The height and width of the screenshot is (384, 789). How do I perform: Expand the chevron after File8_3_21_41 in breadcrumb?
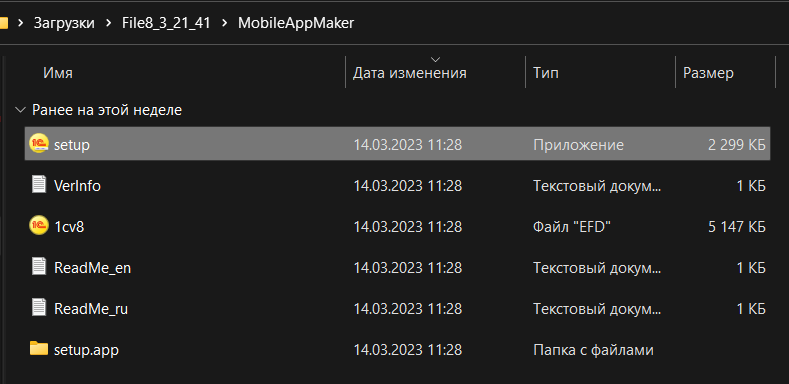(224, 23)
